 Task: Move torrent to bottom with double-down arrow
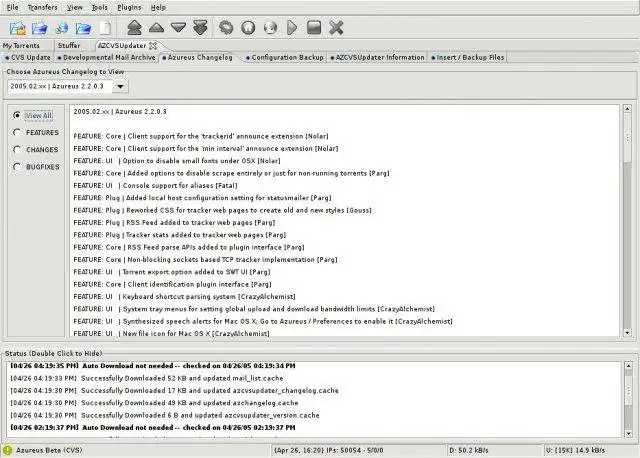tap(200, 28)
